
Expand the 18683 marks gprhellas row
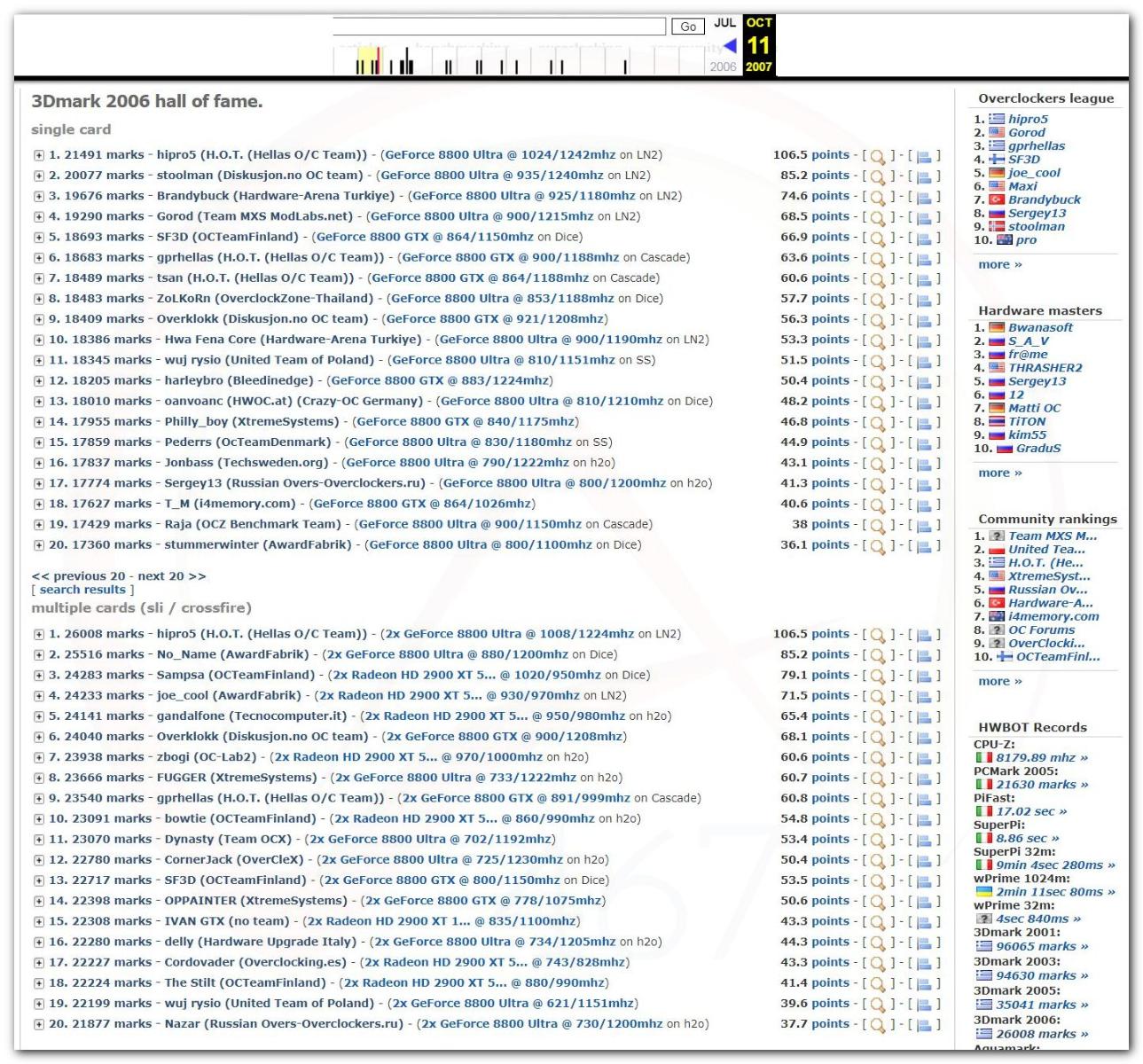pyautogui.click(x=39, y=258)
